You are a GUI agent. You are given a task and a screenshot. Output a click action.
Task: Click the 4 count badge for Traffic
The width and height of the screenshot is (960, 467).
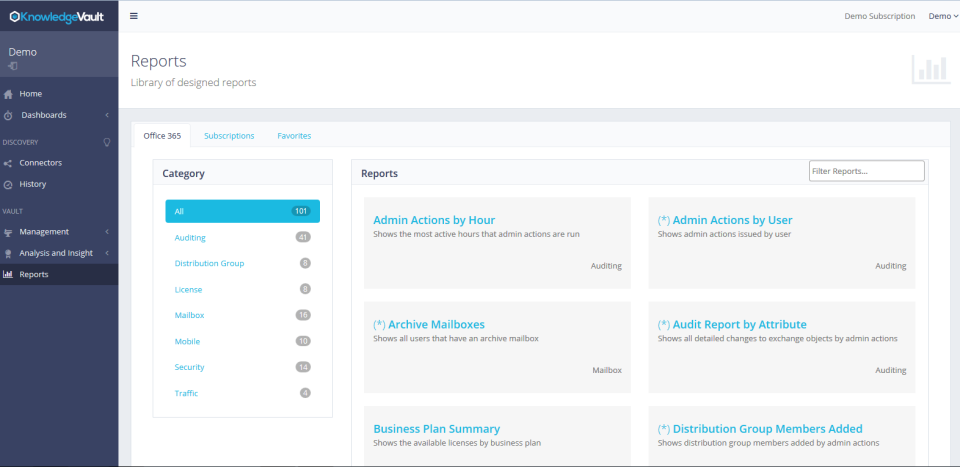[x=305, y=394]
